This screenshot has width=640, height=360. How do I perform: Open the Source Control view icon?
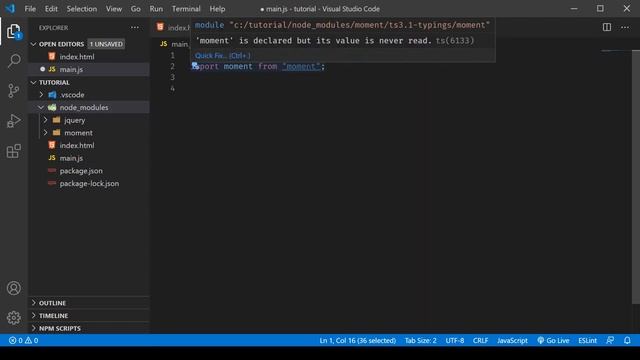click(13, 91)
